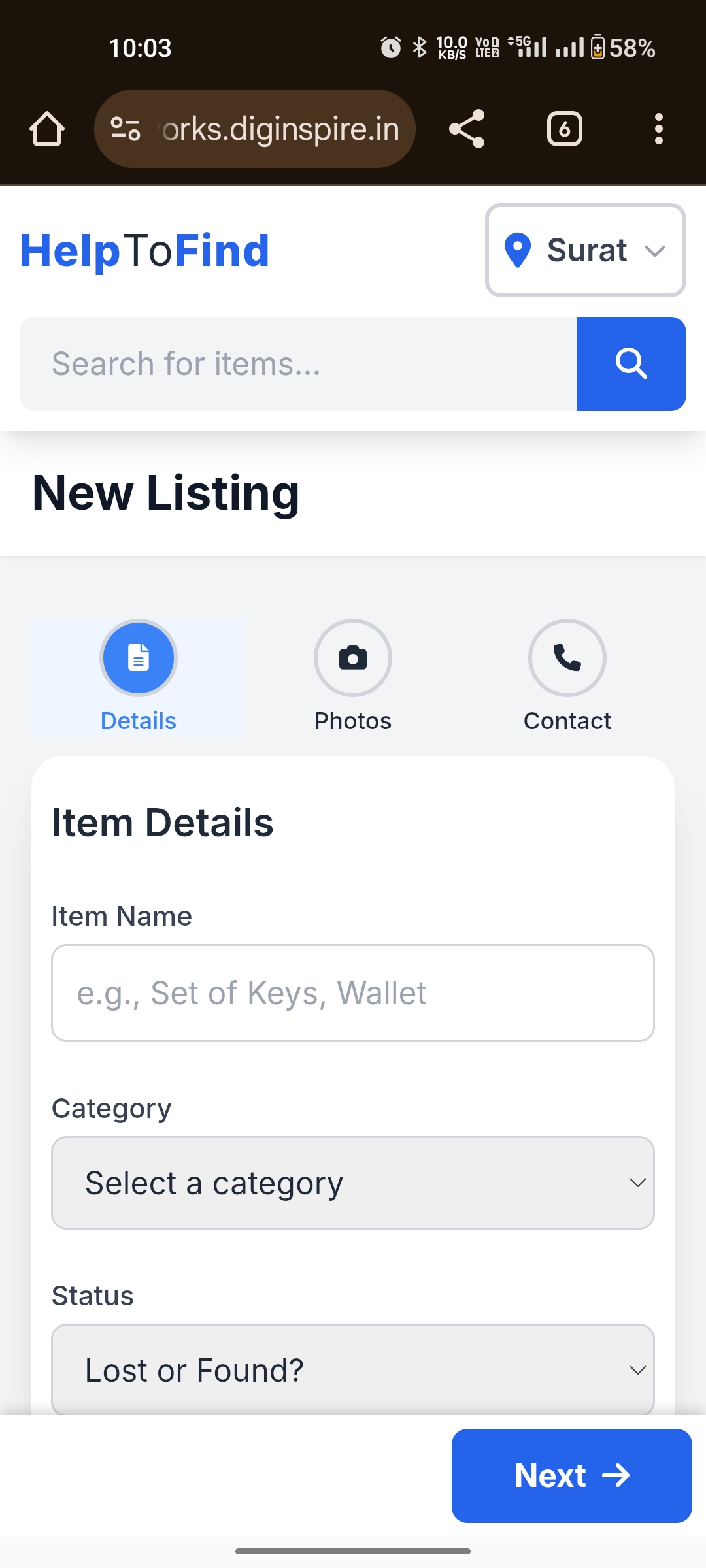Screen dimensions: 706x1568
Task: Tap the blue search magnifier button
Action: 631,364
